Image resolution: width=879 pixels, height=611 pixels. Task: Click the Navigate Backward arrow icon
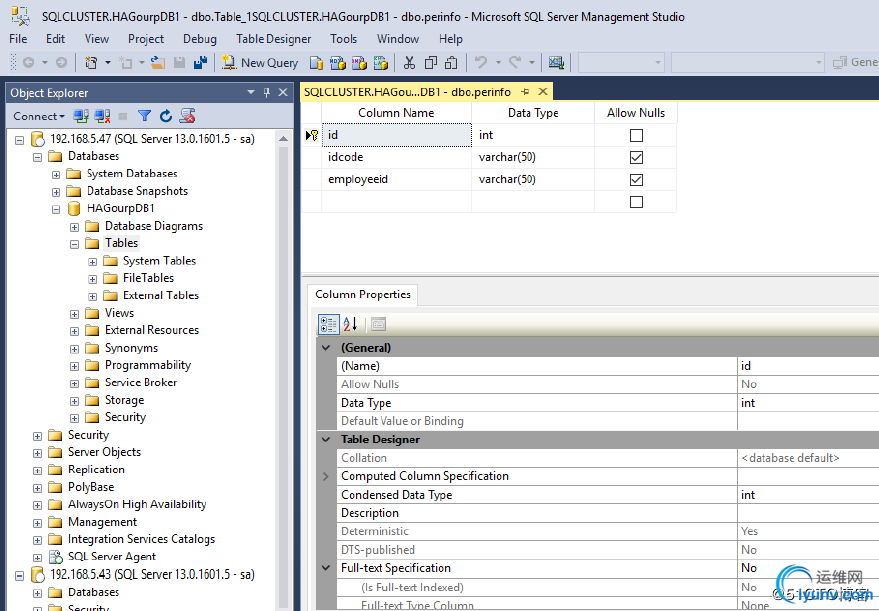click(28, 62)
